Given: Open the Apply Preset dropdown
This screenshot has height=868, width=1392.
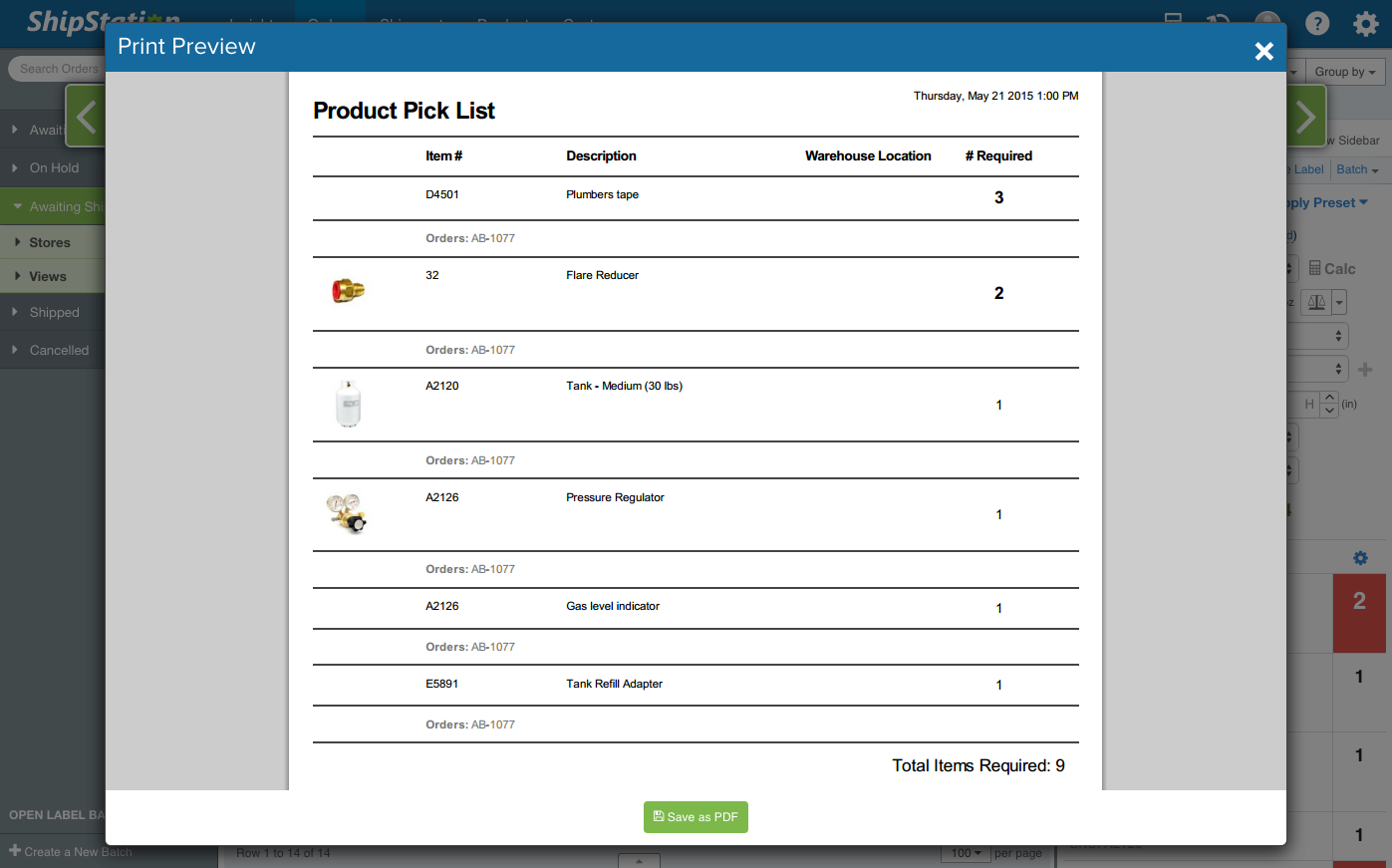Looking at the screenshot, I should [x=1326, y=202].
